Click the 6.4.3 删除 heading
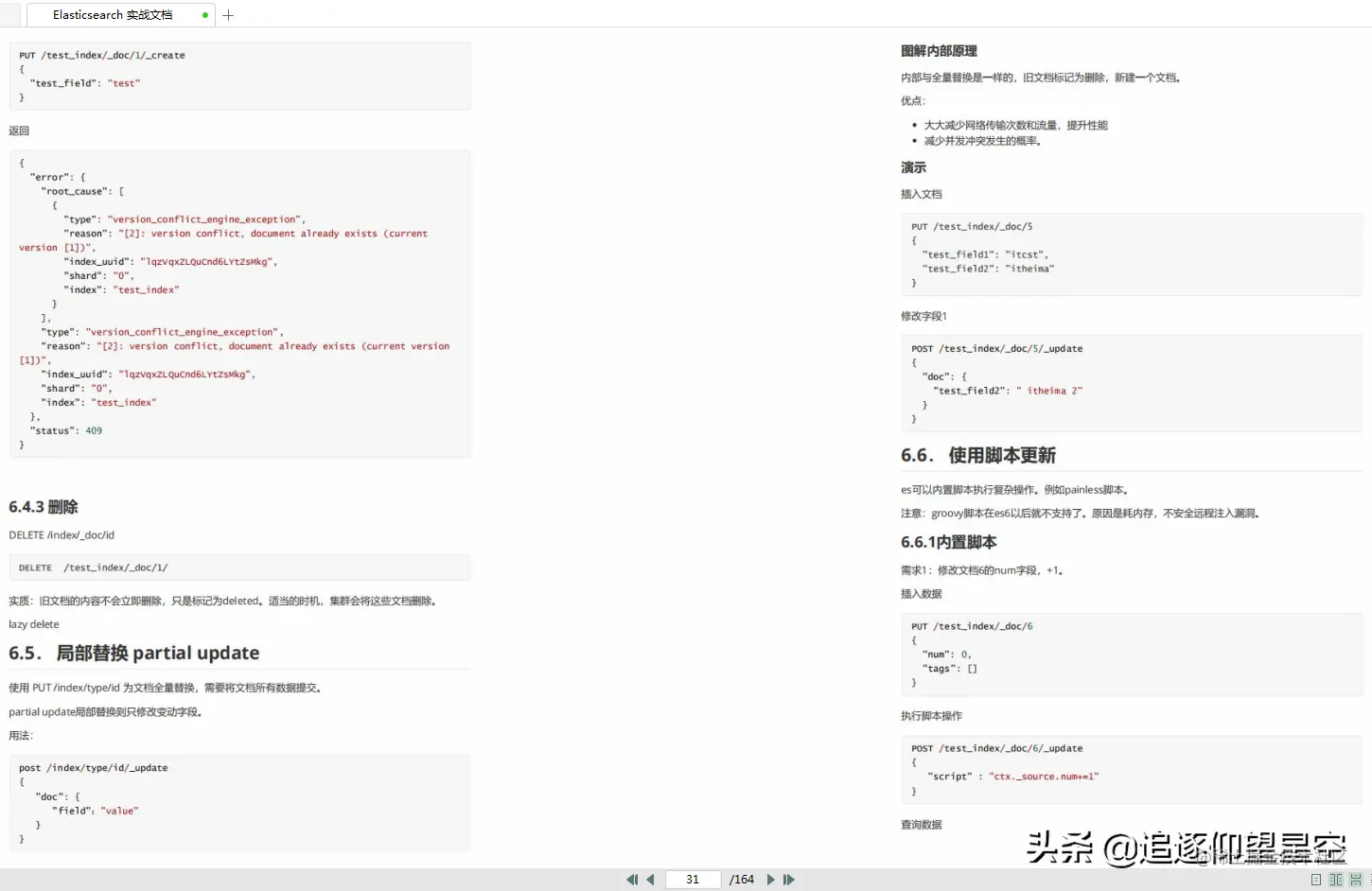 pos(43,507)
